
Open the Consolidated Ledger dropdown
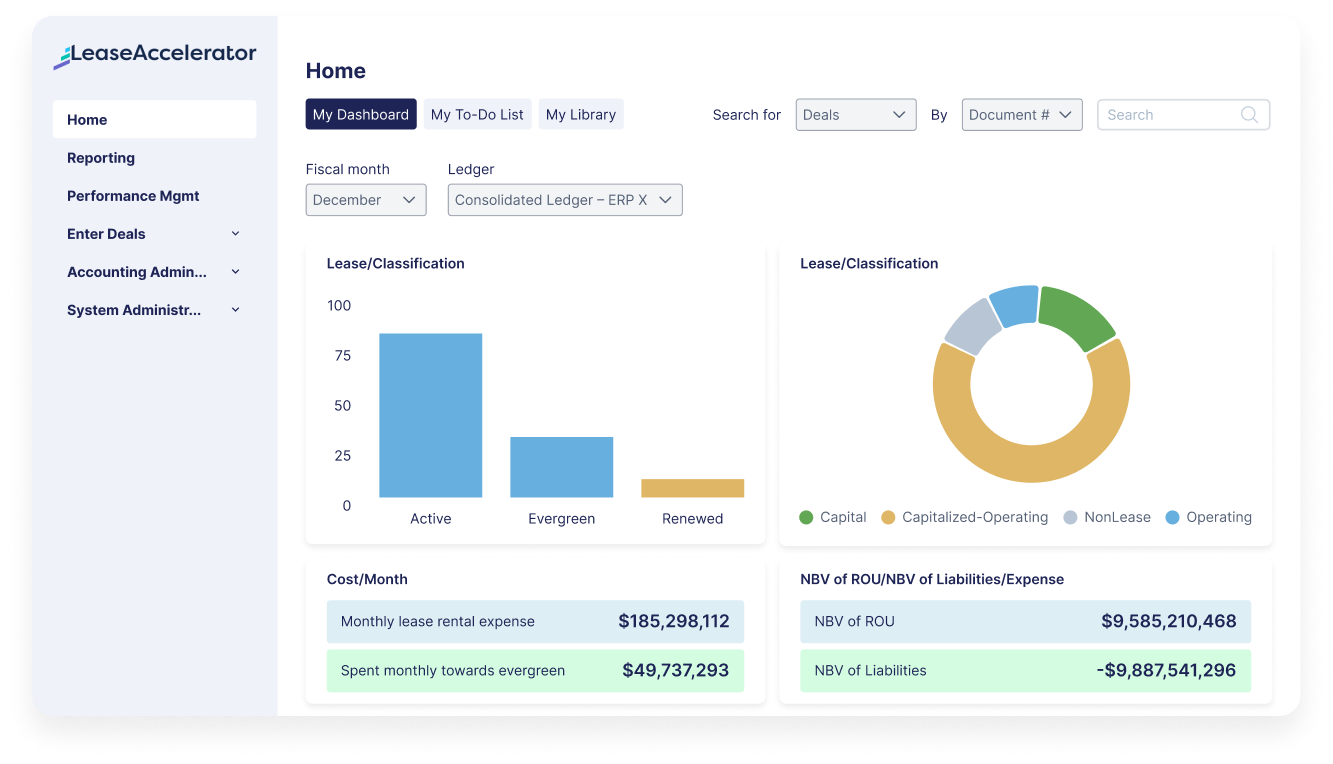(565, 200)
